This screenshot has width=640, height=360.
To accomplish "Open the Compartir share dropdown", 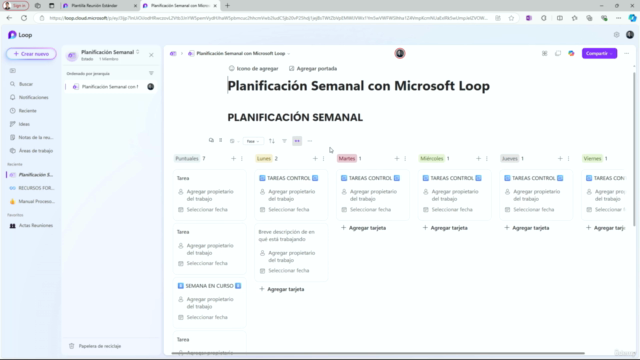I will tap(599, 53).
